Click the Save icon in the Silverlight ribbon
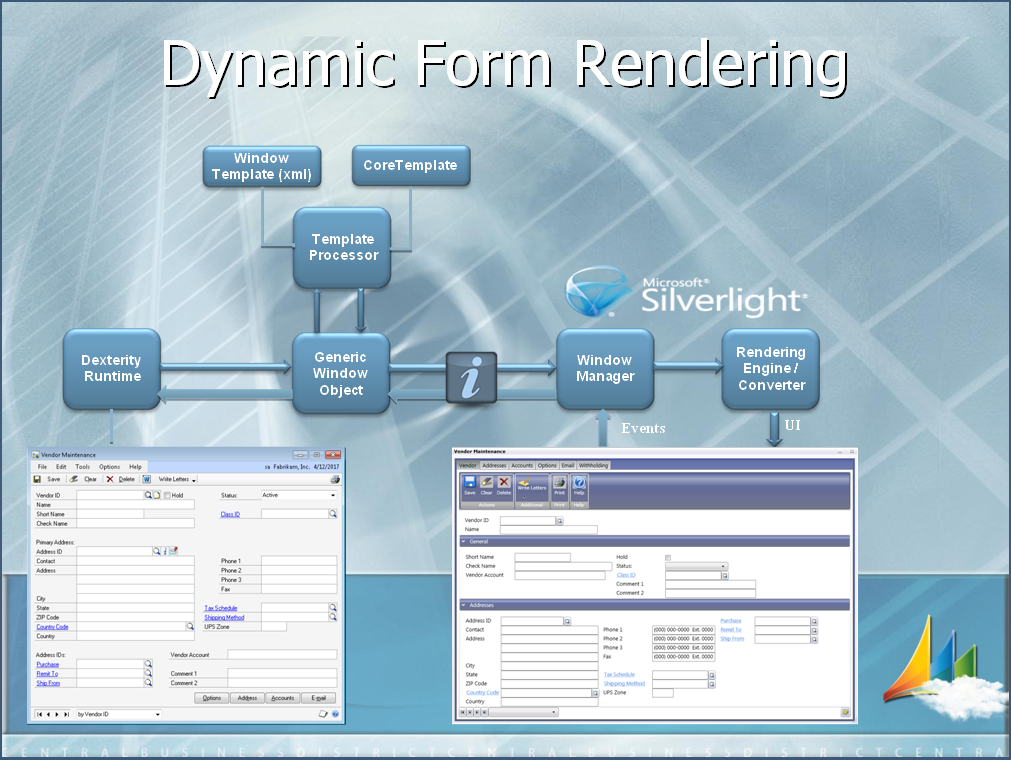The width and height of the screenshot is (1011, 760). (469, 483)
